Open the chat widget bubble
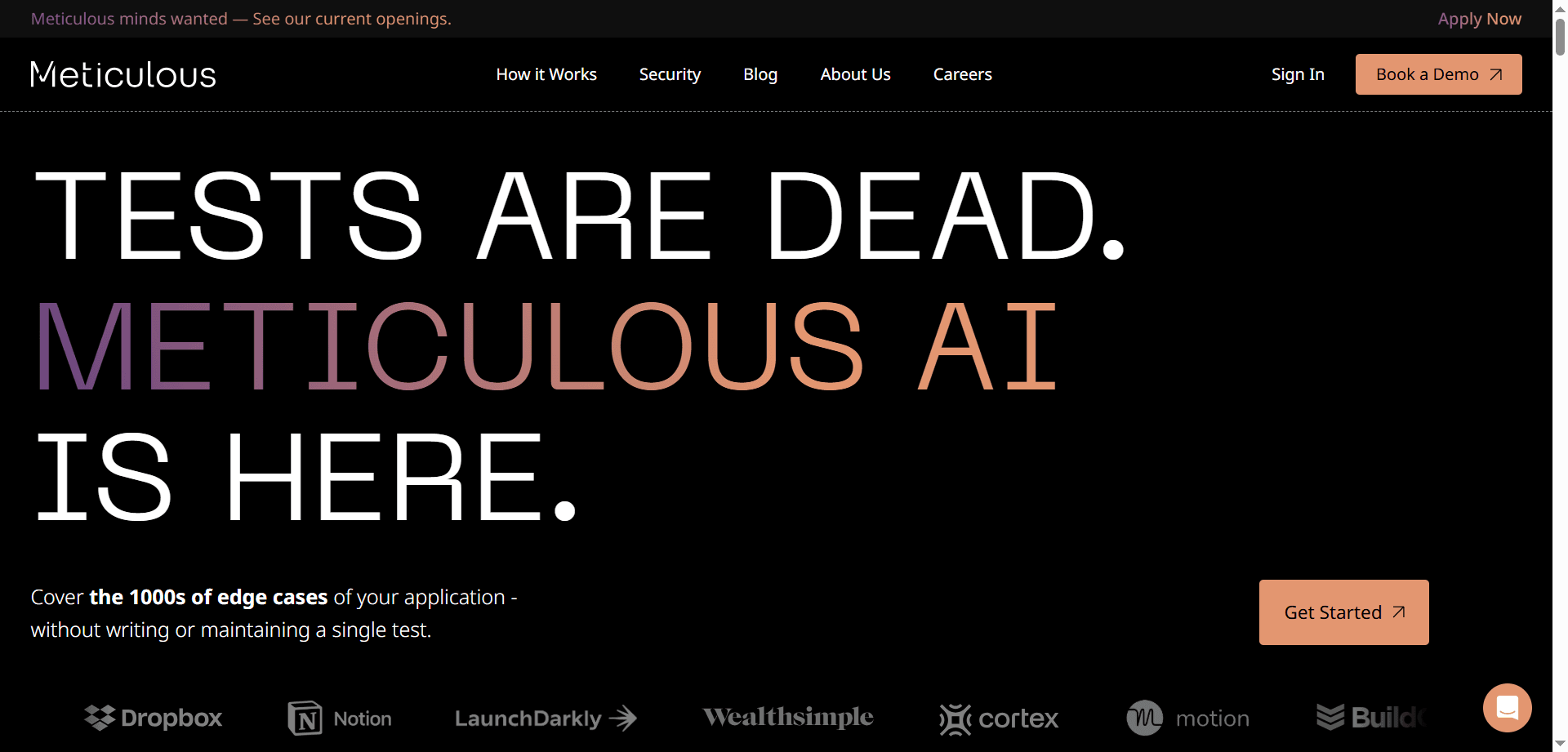Viewport: 1568px width, 752px height. (1507, 708)
